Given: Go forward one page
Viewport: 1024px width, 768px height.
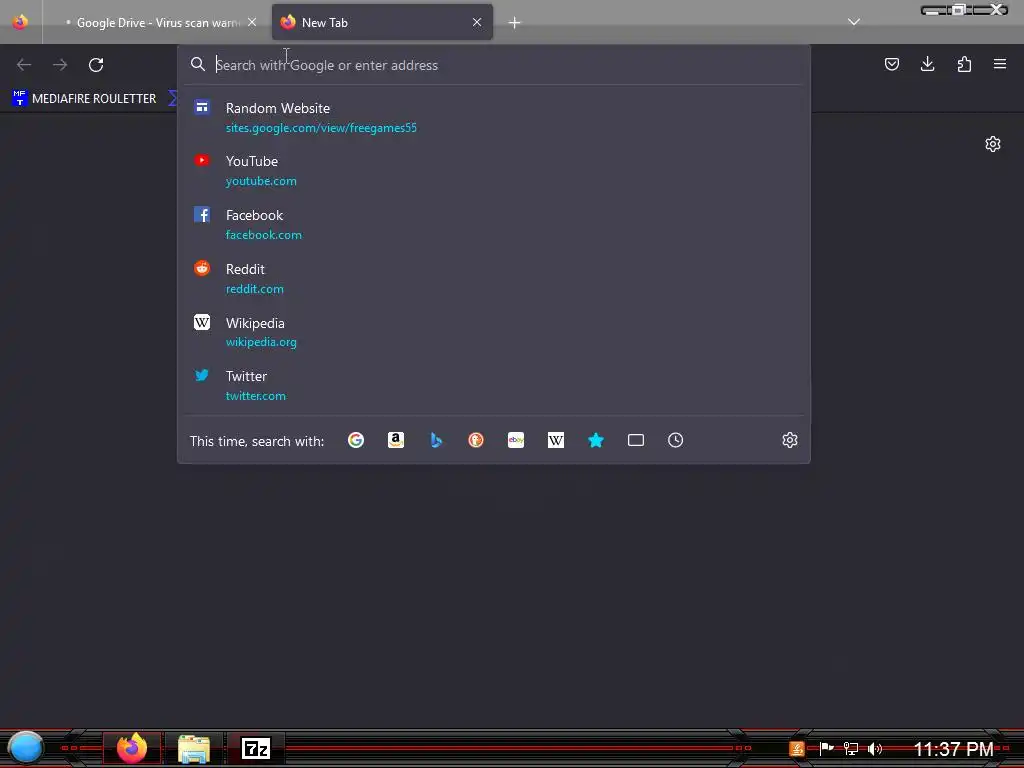Looking at the screenshot, I should point(60,65).
